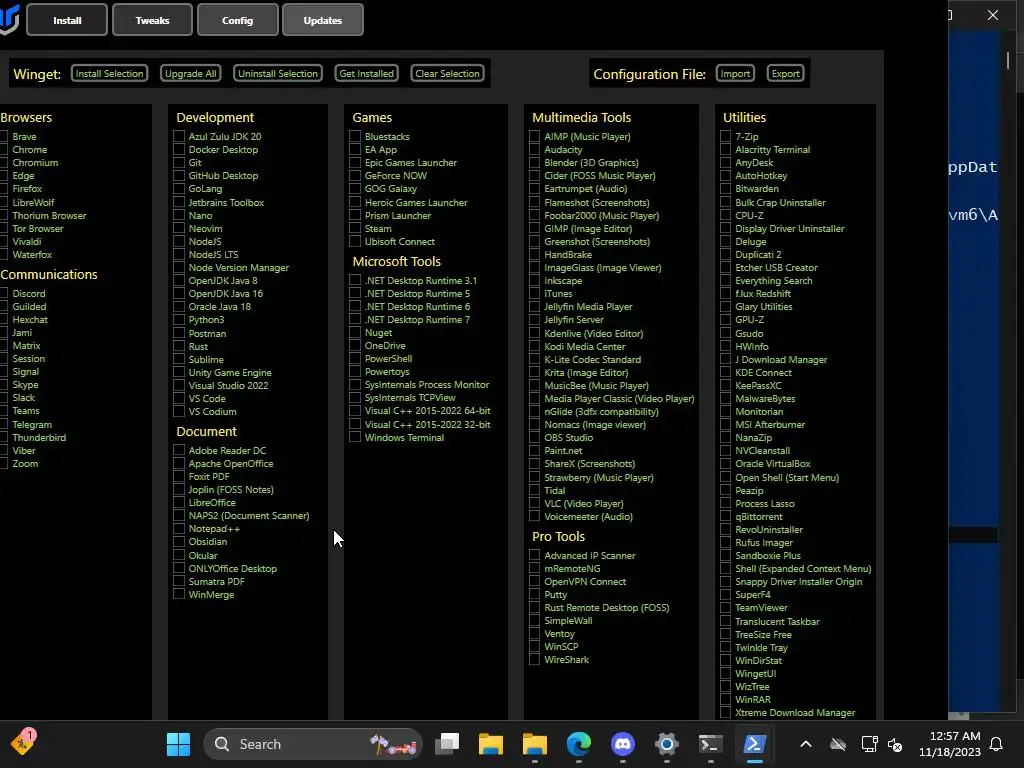Open the Windows Start menu

click(178, 744)
